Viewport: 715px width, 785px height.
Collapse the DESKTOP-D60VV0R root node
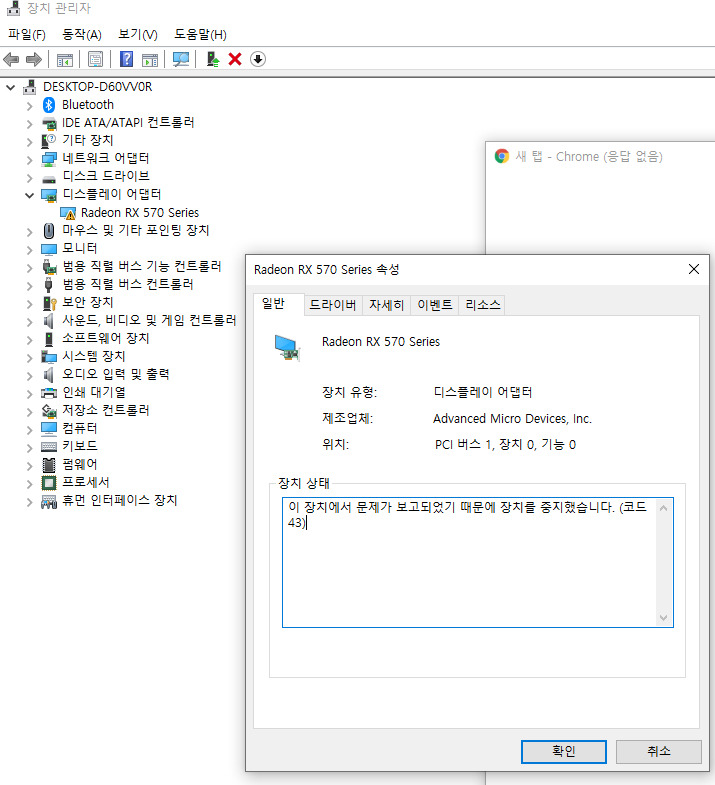pos(11,88)
